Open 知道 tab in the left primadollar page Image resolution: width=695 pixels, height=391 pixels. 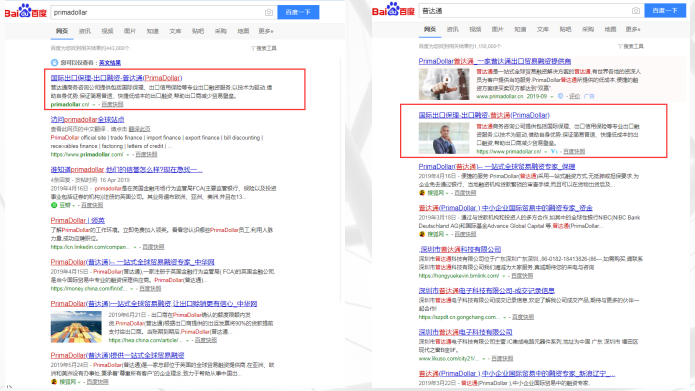click(152, 31)
